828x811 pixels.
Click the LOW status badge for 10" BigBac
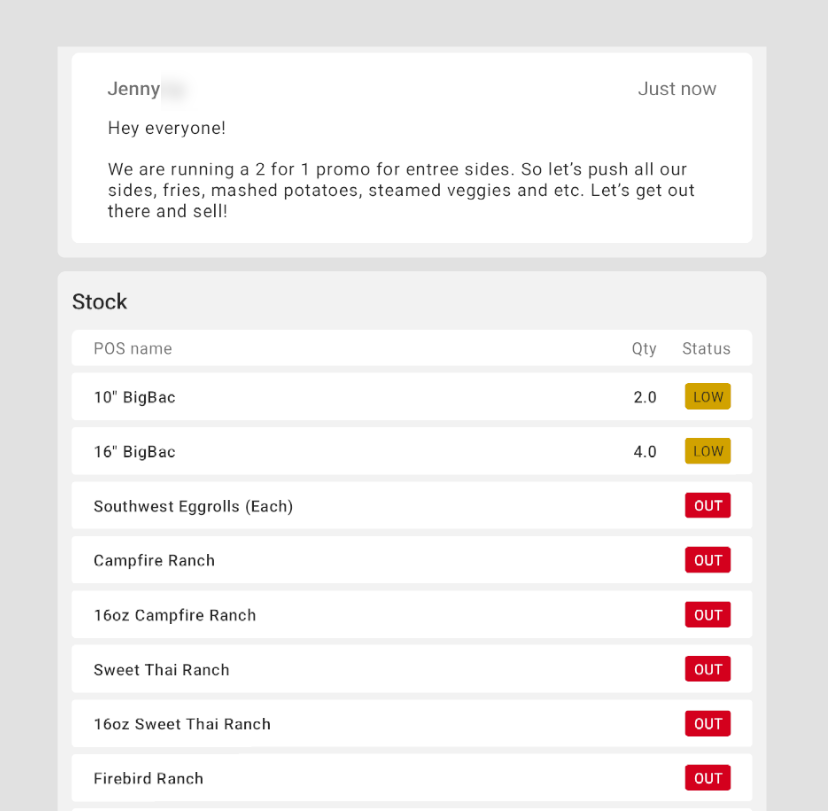point(707,396)
